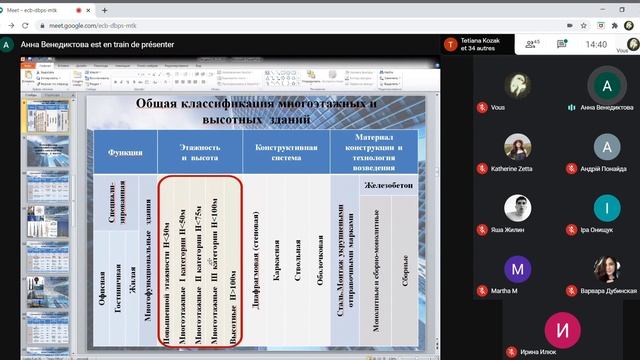Switch to the Слайды pane tab

pyautogui.click(x=31, y=95)
